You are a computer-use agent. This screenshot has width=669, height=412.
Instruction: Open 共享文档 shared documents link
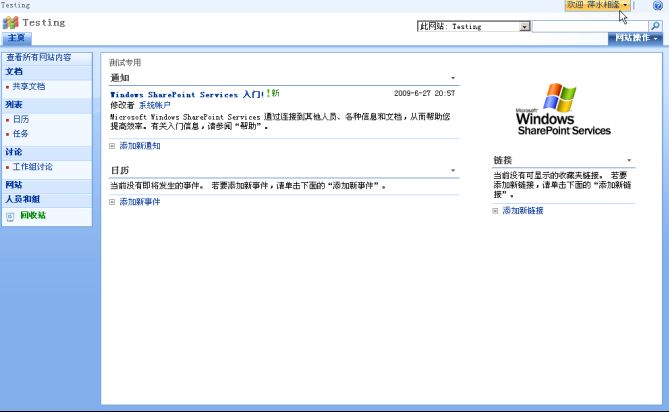(29, 86)
